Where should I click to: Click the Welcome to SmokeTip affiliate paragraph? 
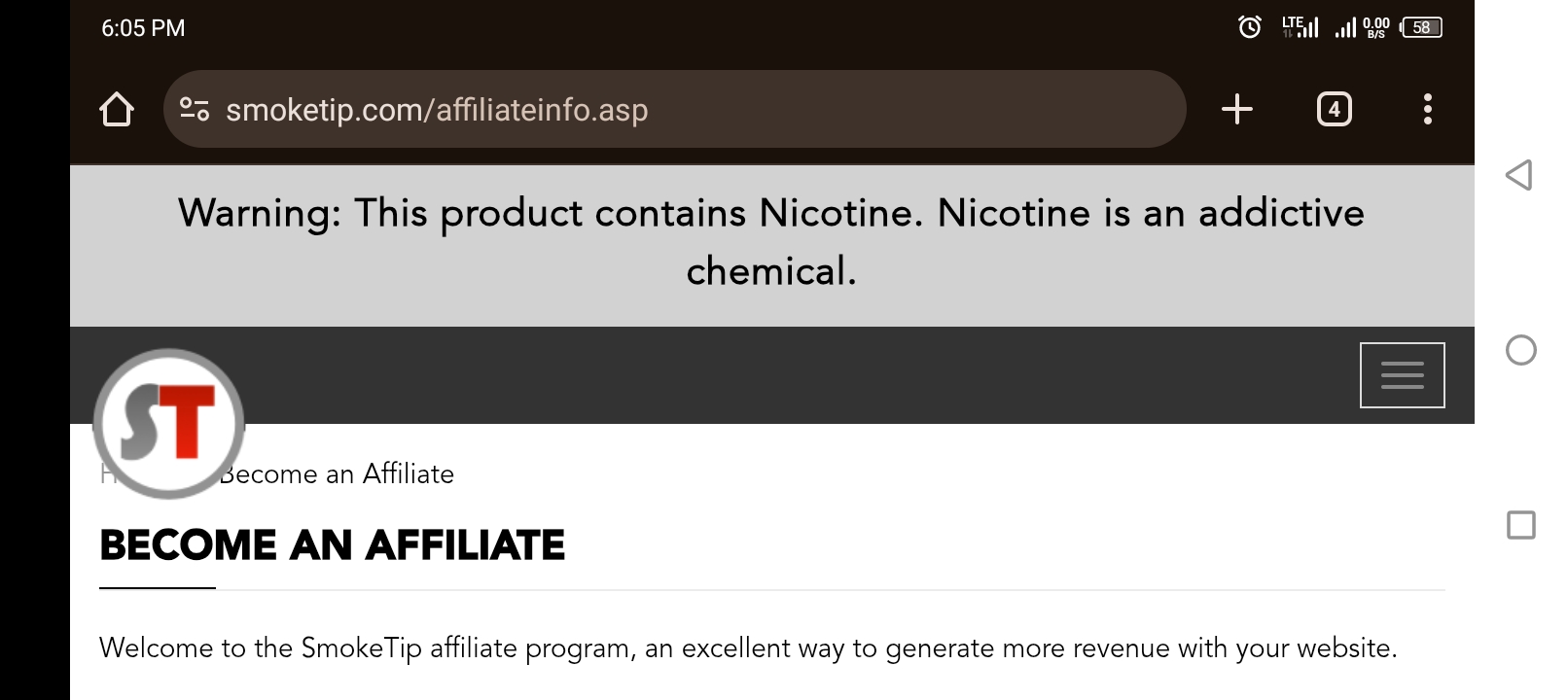[x=748, y=648]
